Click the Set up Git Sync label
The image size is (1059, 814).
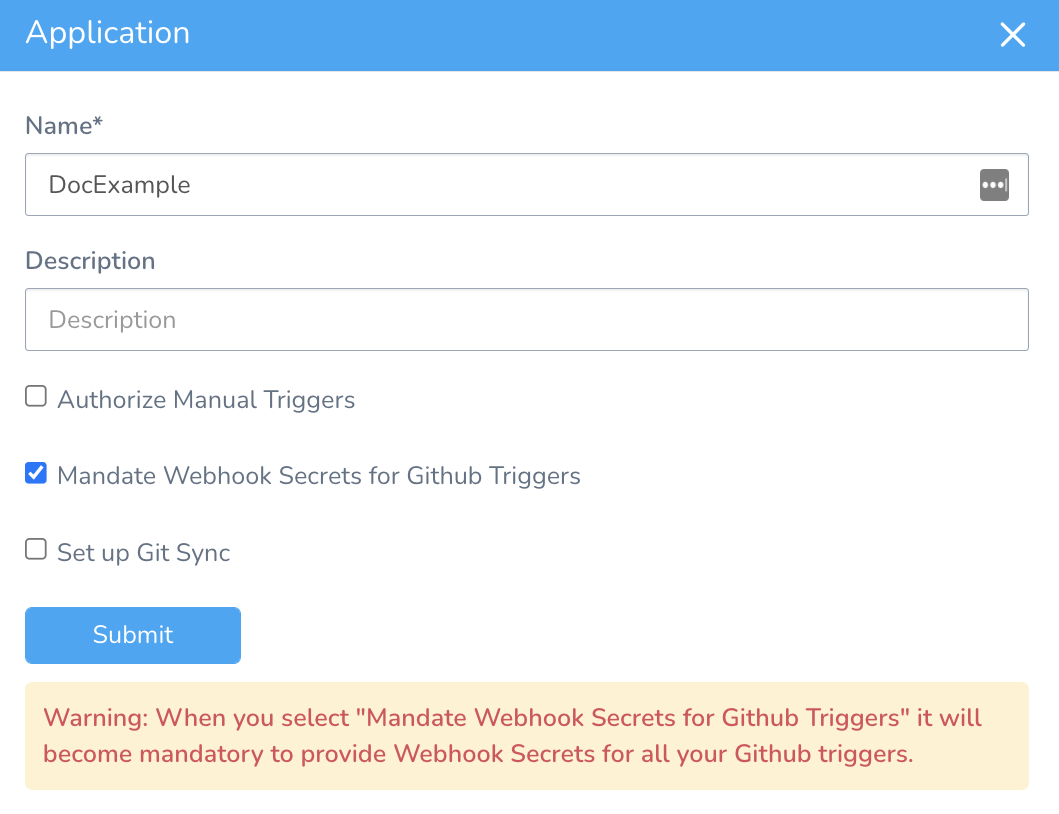pyautogui.click(x=144, y=553)
